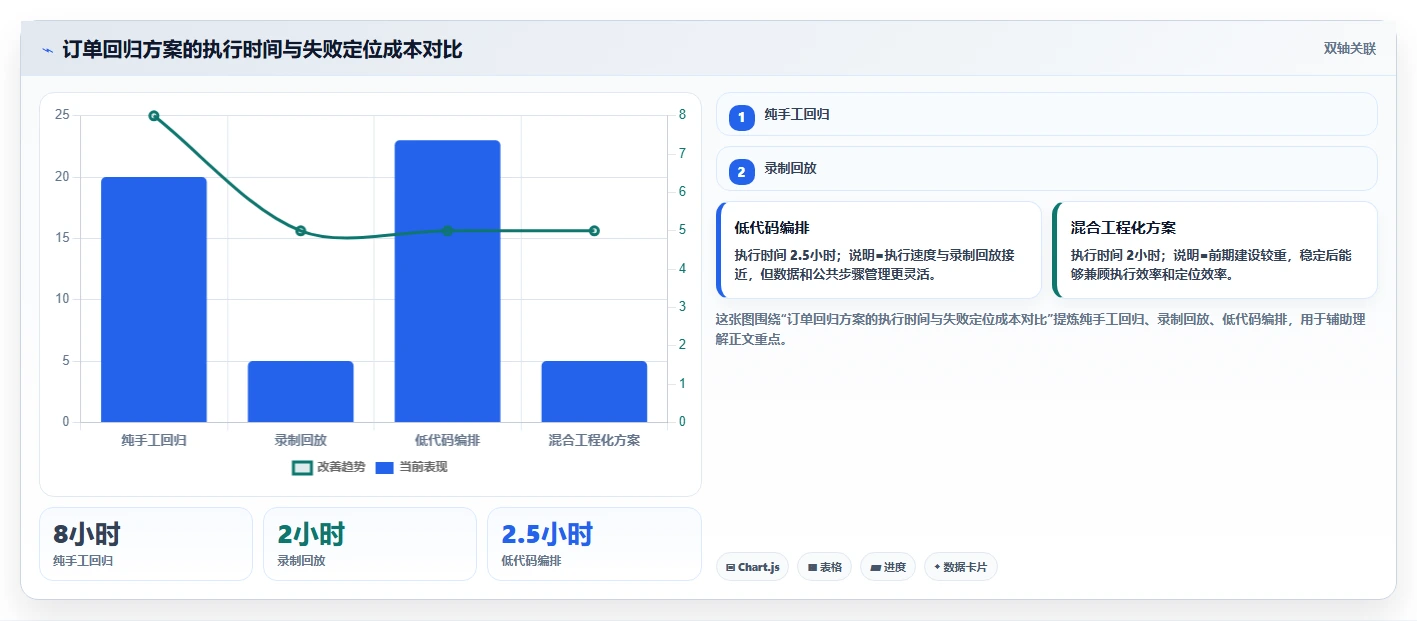Click the lightning icon beside the chart title
The width and height of the screenshot is (1417, 621).
(x=47, y=50)
